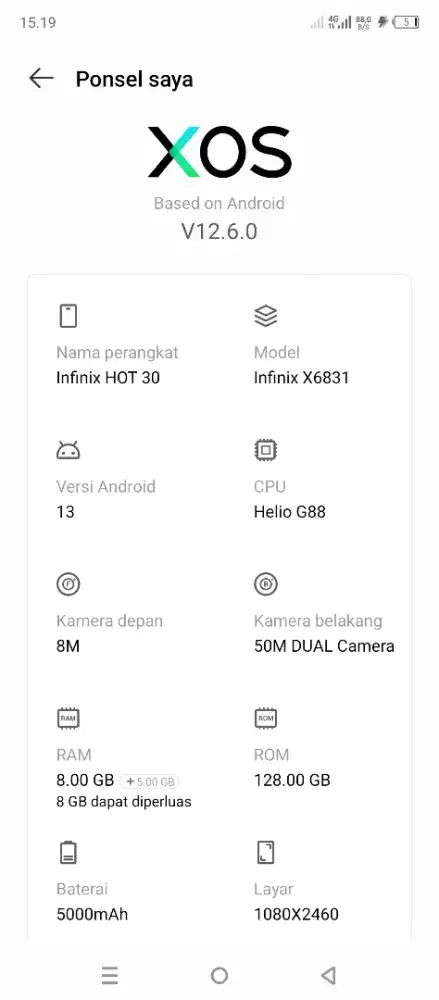Screen dimensions: 439x1000
Task: Tap the battery indicator in status bar
Action: click(406, 23)
